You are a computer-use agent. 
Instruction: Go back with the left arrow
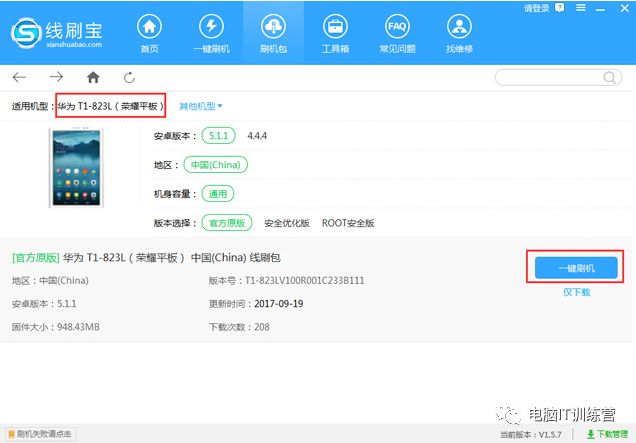[x=19, y=77]
